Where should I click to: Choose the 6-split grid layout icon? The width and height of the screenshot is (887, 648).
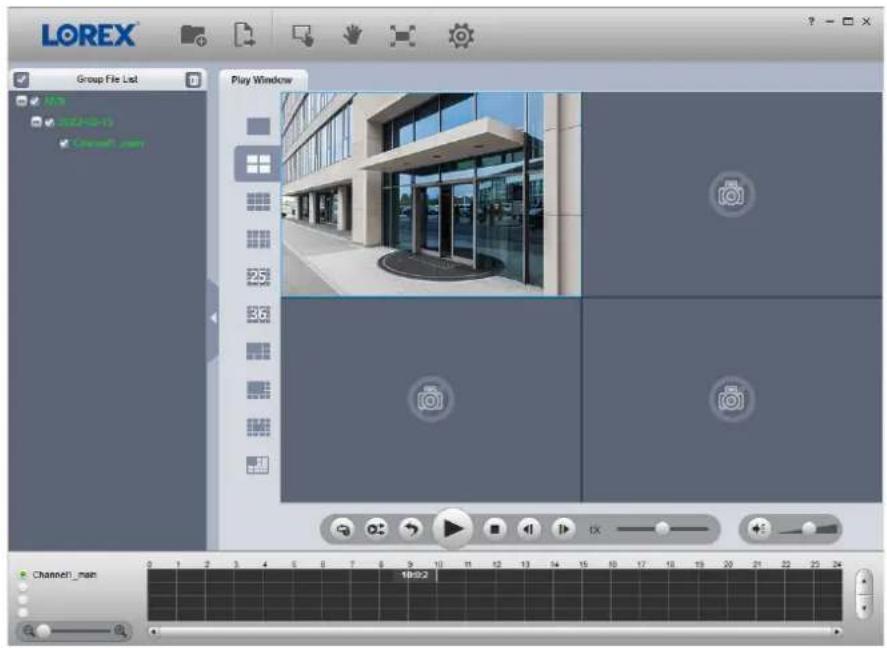[x=259, y=201]
